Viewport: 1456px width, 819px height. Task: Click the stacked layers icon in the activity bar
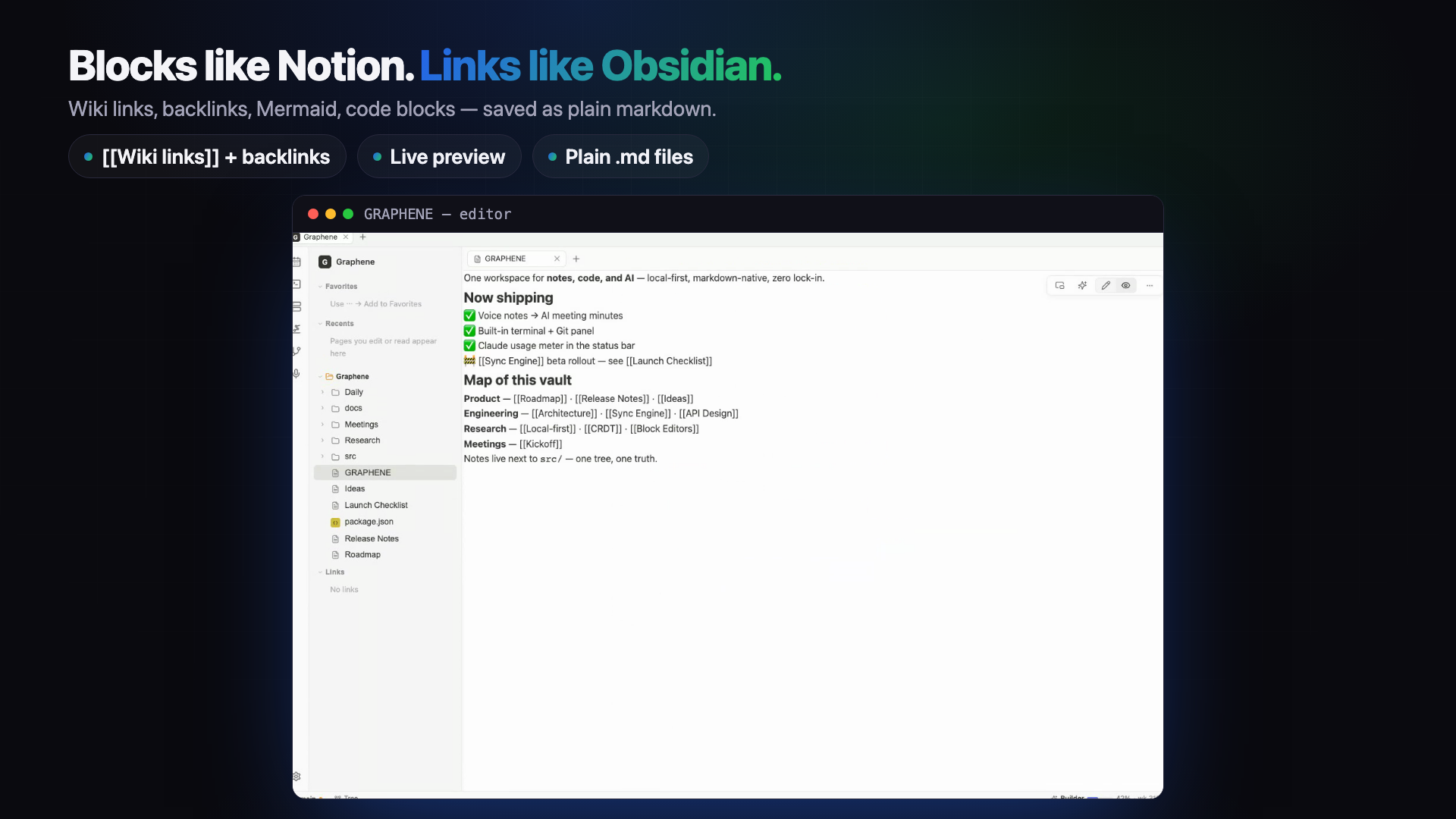pyautogui.click(x=297, y=306)
